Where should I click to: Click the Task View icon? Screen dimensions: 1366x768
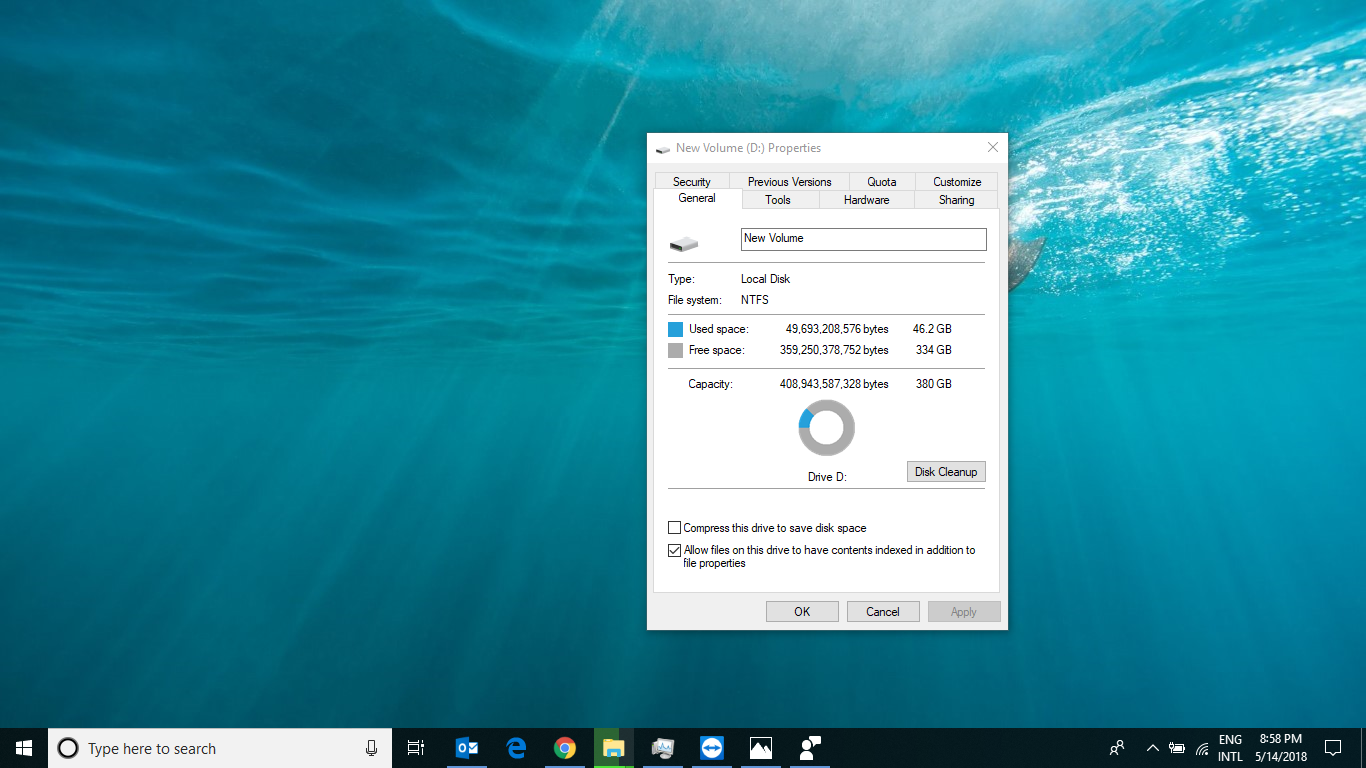coord(416,748)
